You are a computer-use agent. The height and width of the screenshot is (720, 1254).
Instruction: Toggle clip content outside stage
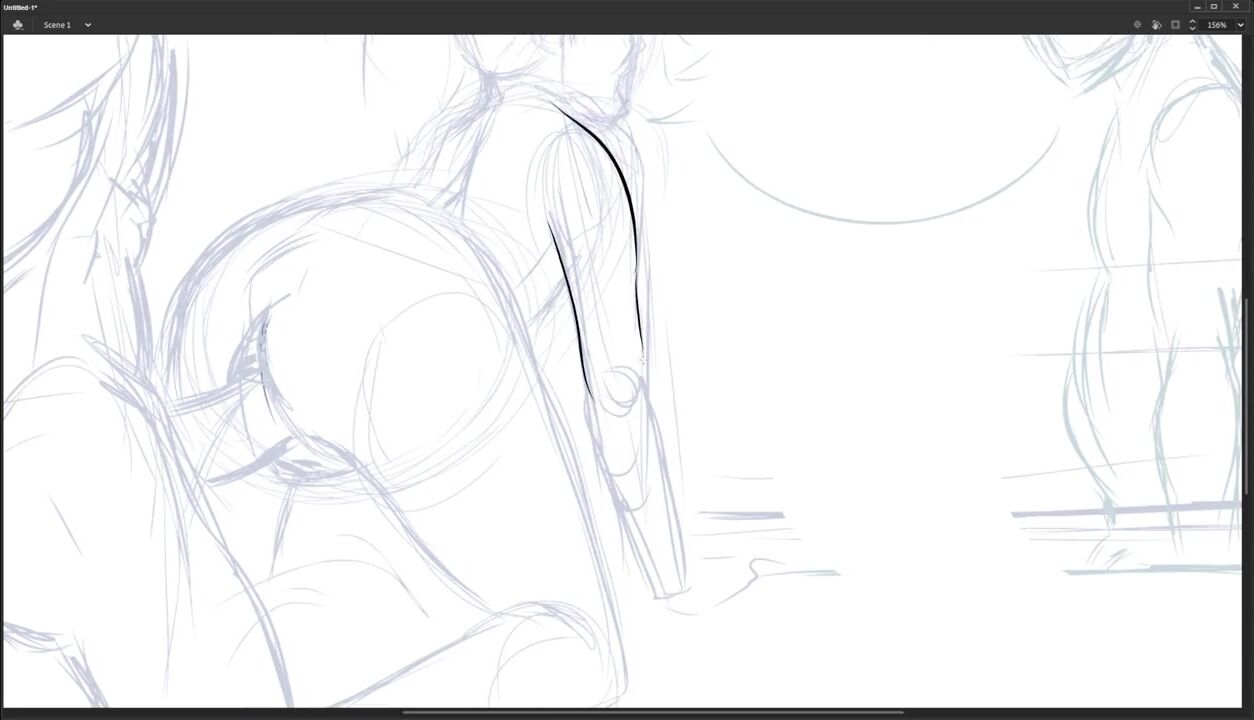1175,25
